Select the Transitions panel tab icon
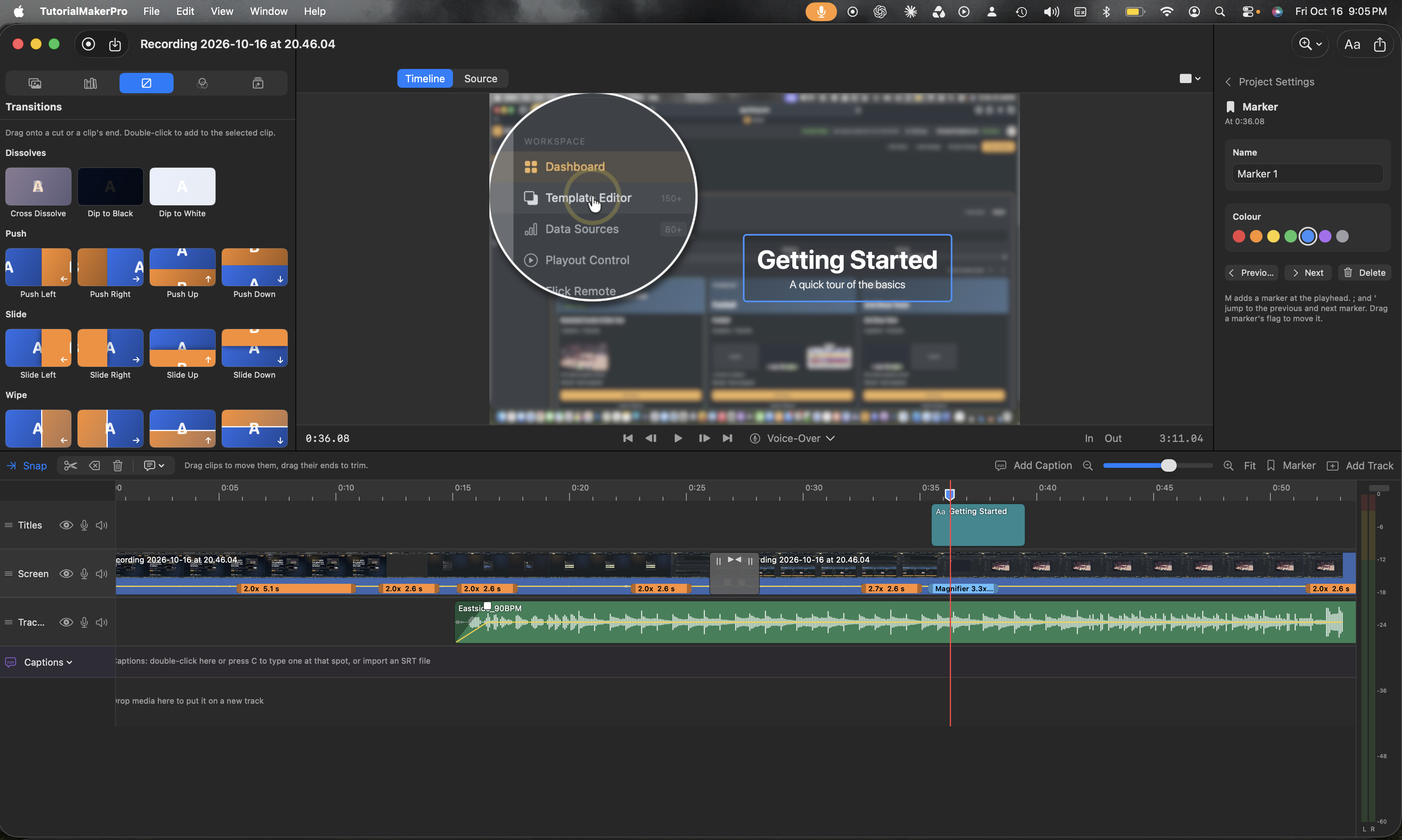 (146, 83)
